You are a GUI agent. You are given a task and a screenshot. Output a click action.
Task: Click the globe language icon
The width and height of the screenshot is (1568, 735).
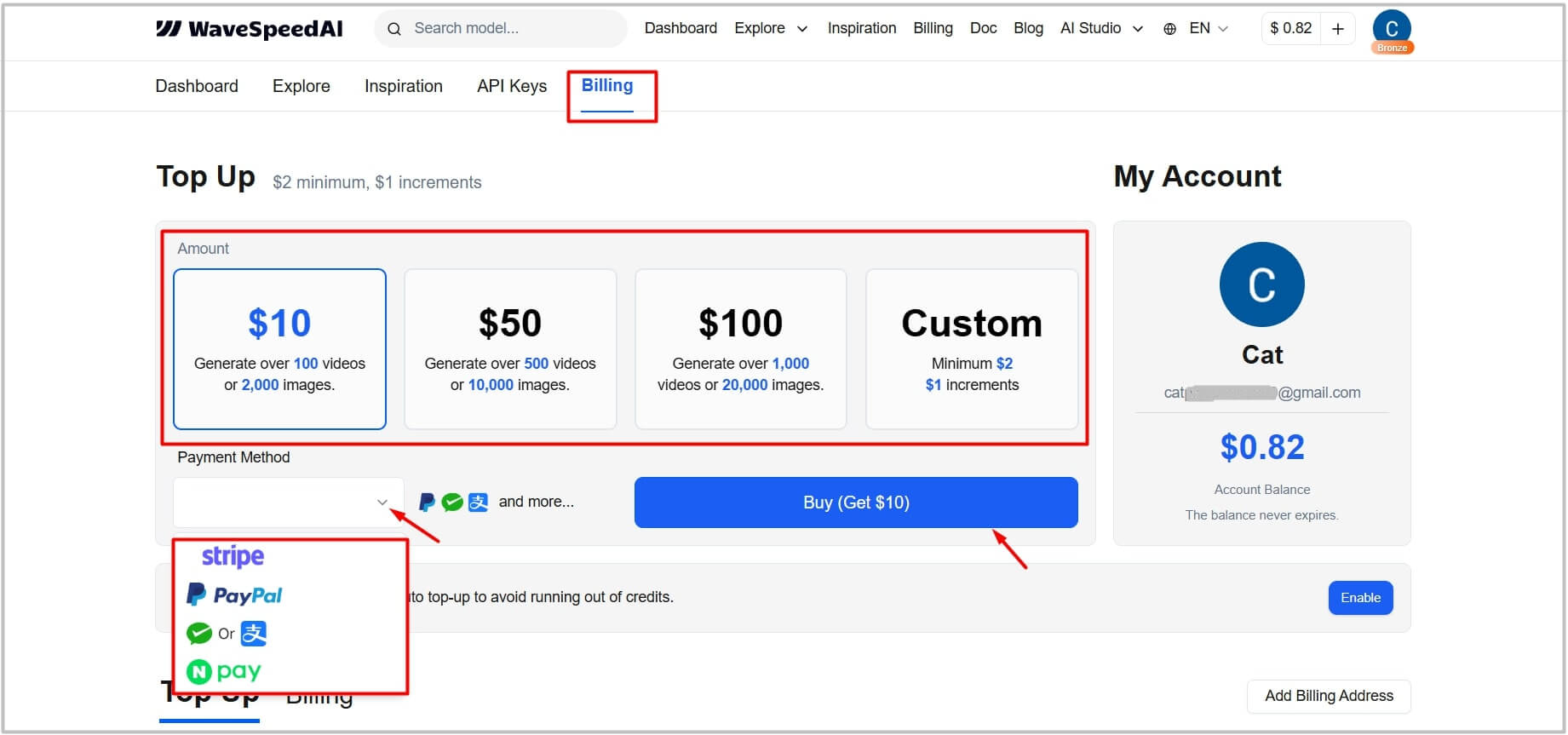click(x=1169, y=29)
